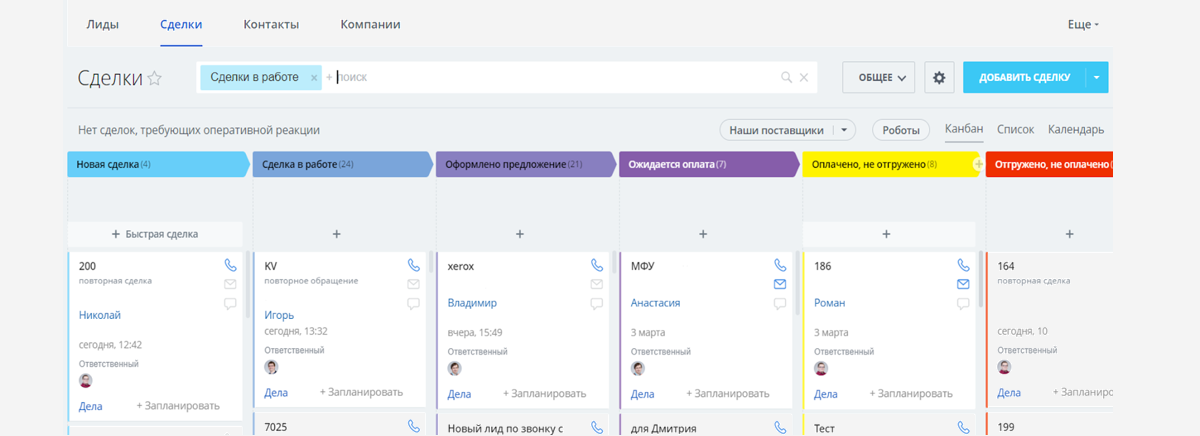Click Дела on deal 200 card
This screenshot has height=436, width=1200.
91,406
